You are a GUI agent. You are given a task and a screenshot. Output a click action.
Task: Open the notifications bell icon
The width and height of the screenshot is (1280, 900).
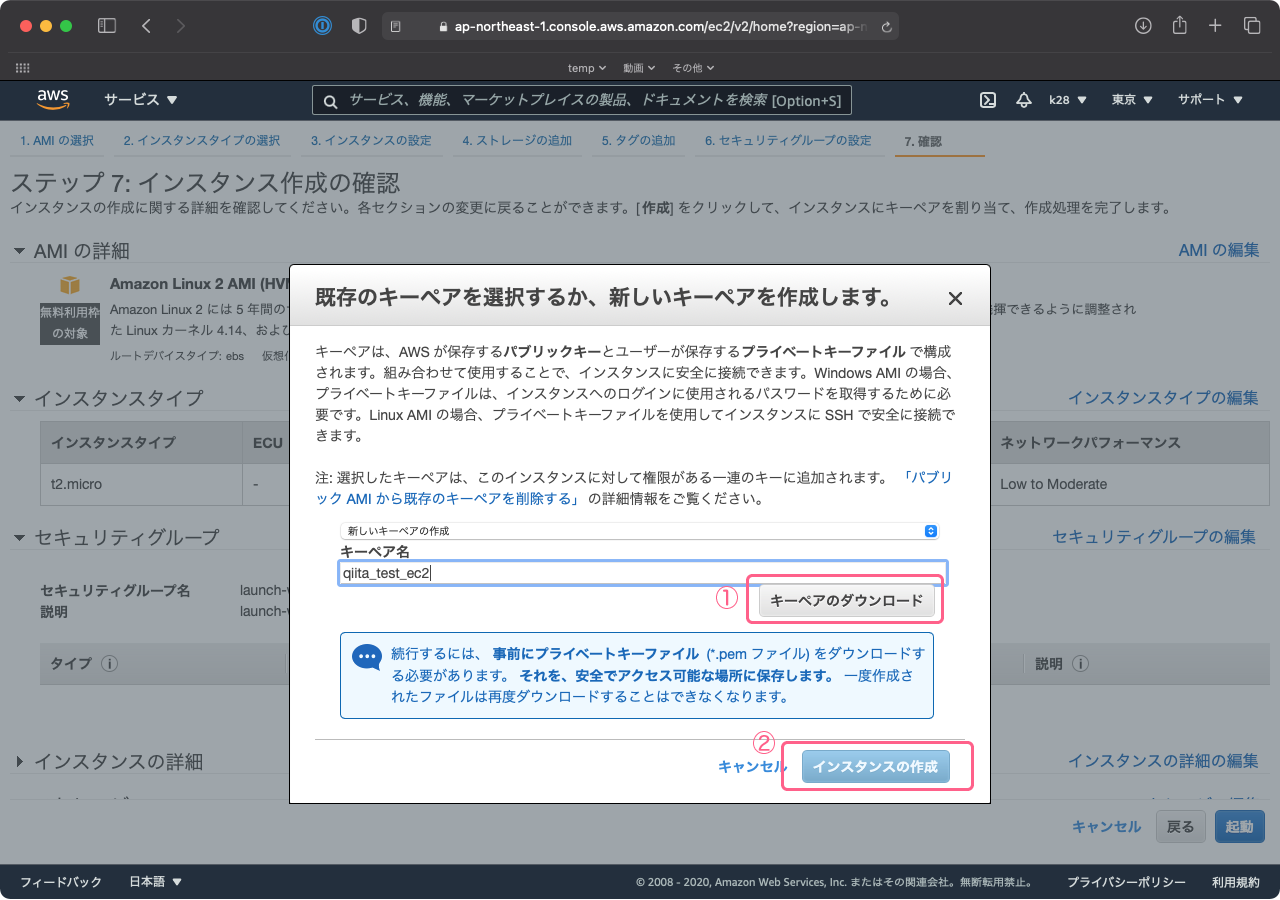coord(1023,100)
